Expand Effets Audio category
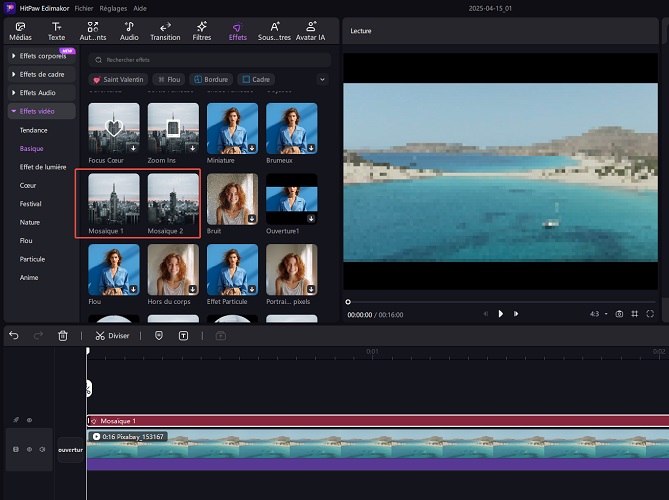 point(41,93)
